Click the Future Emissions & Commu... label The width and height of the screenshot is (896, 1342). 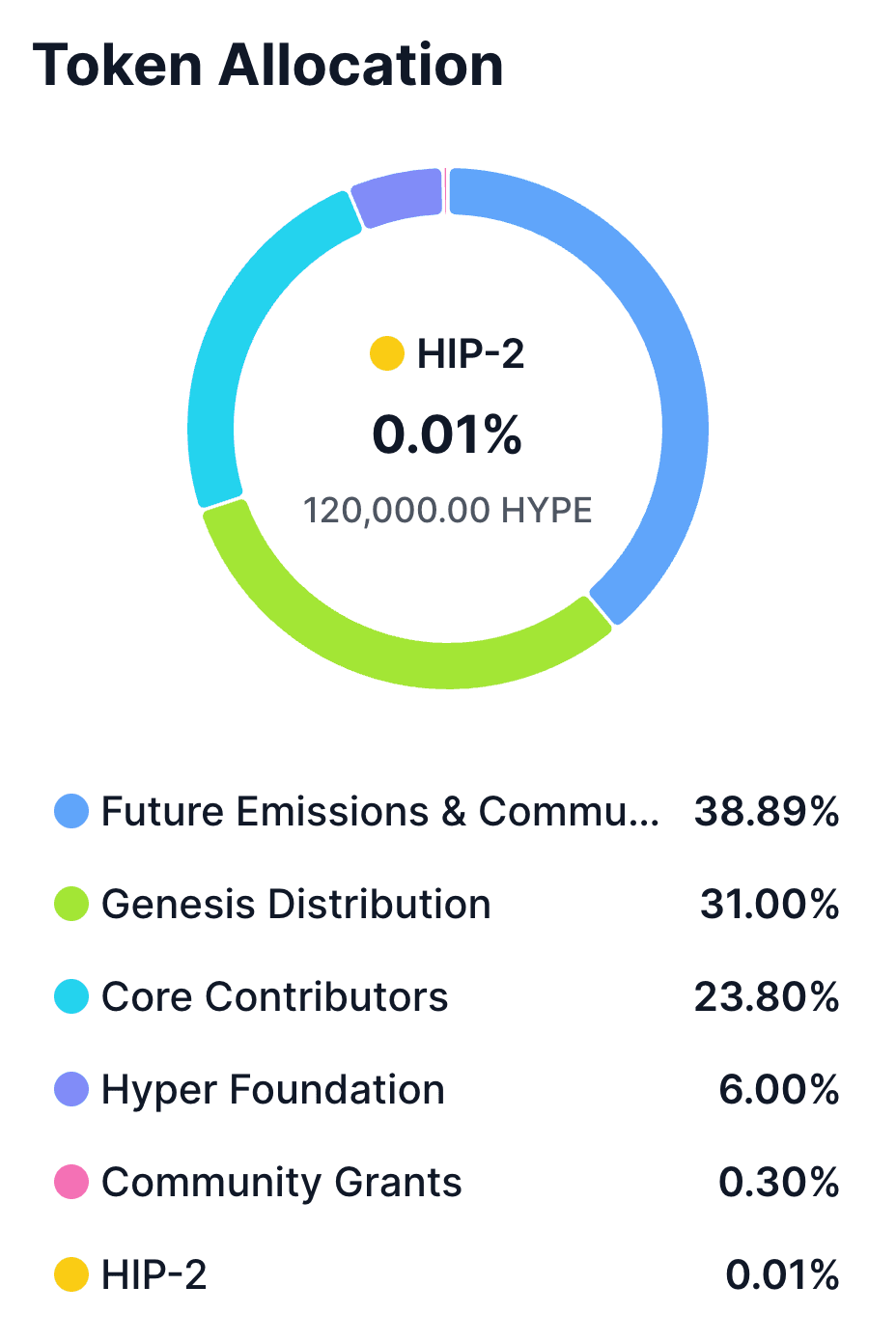[x=380, y=812]
